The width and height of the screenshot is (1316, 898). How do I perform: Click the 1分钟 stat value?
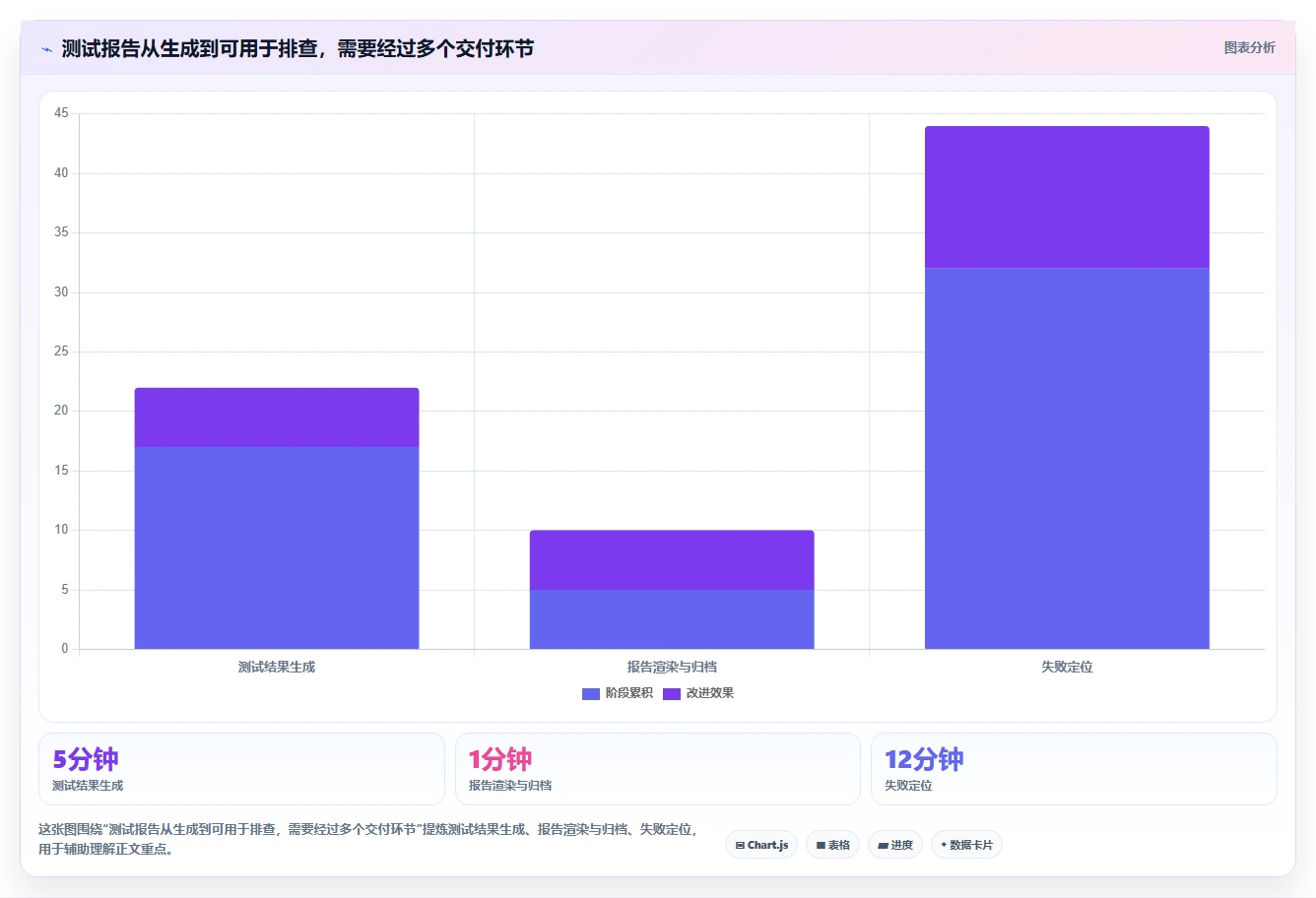(x=500, y=759)
